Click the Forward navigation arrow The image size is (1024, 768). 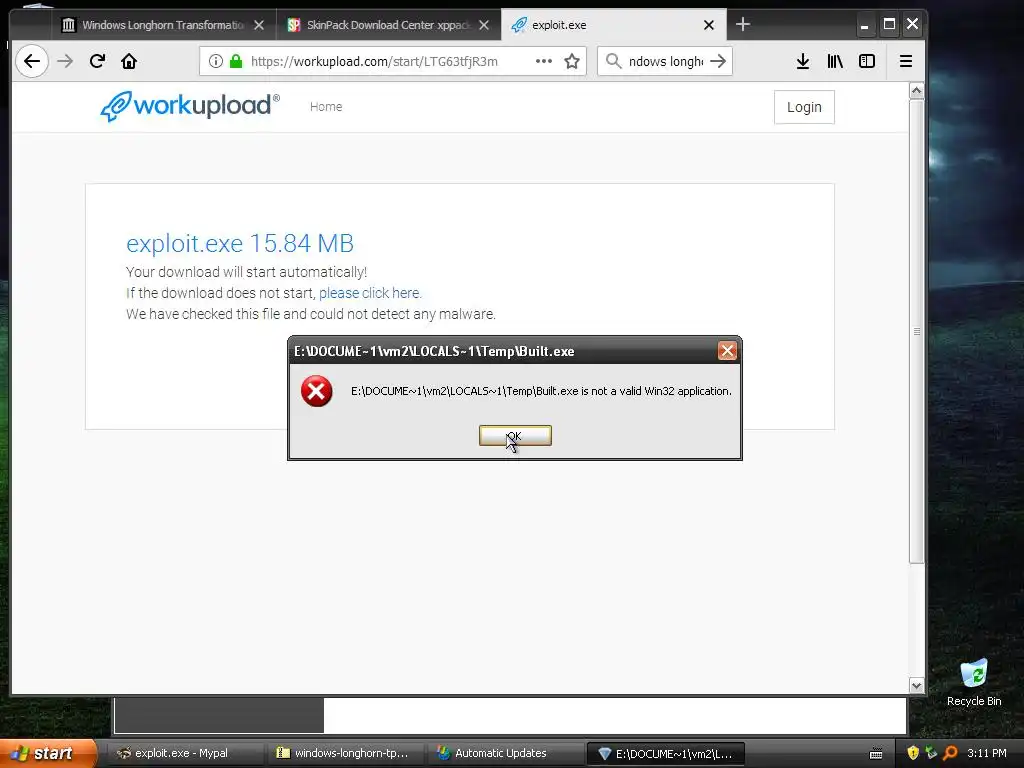65,61
